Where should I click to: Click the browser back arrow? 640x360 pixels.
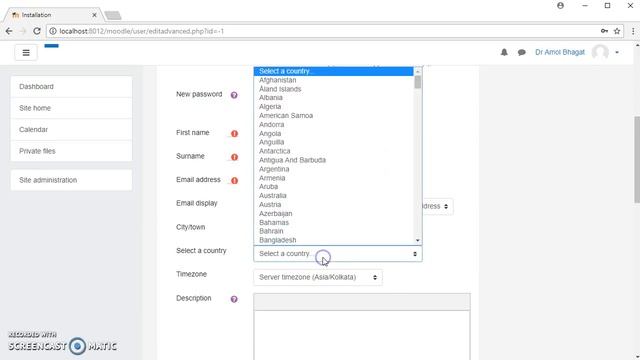pyautogui.click(x=9, y=31)
